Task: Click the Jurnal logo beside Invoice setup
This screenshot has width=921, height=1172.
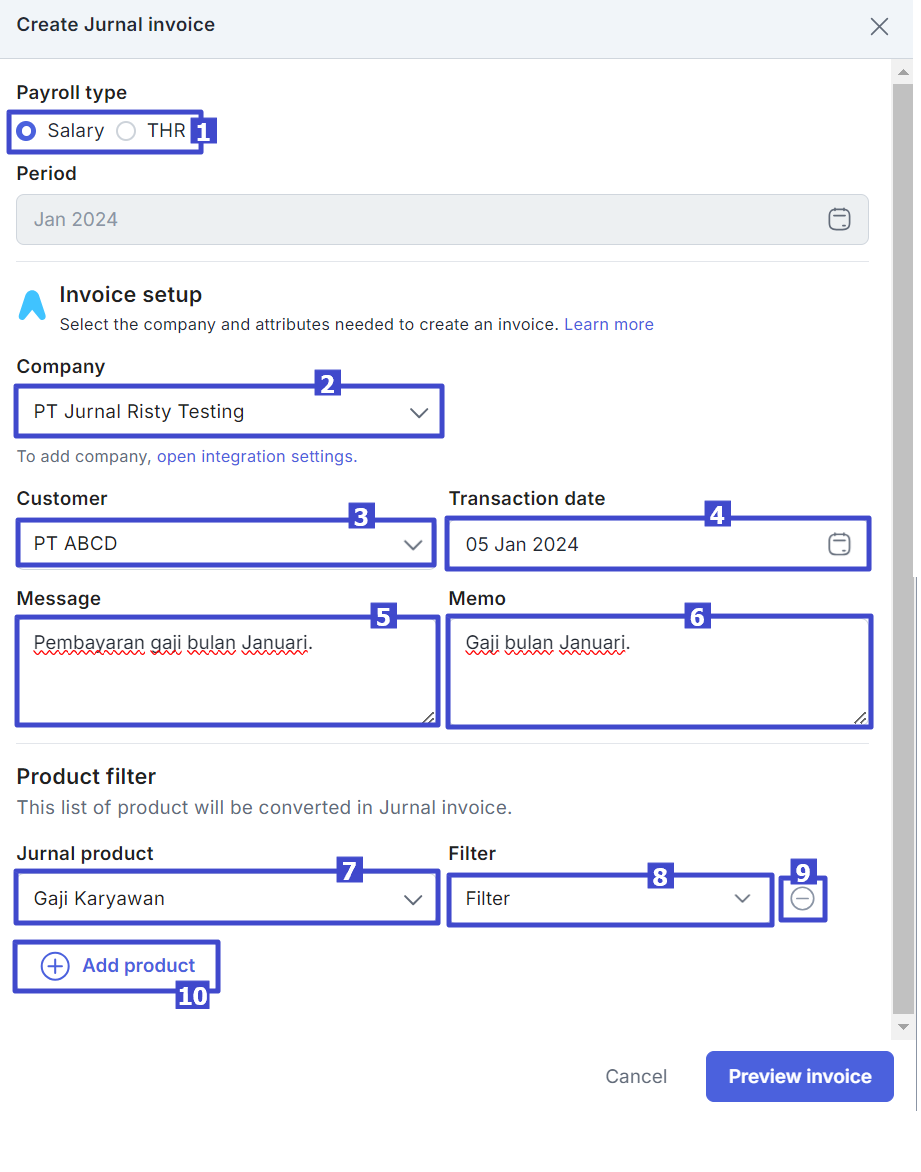Action: (32, 306)
